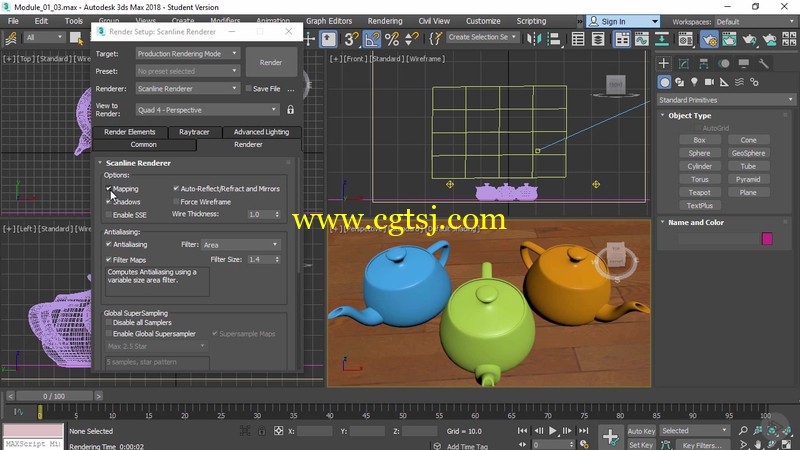Enable the Save File checkbox

pyautogui.click(x=248, y=88)
